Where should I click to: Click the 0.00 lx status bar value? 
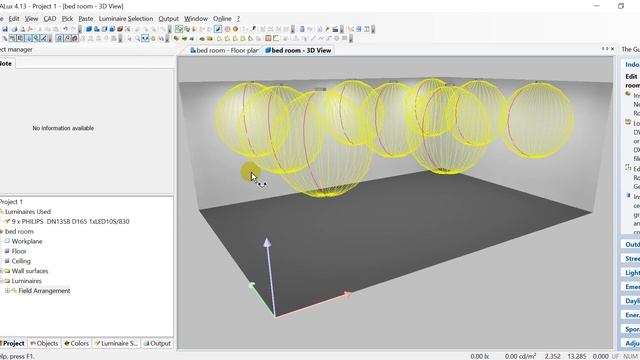coord(480,356)
